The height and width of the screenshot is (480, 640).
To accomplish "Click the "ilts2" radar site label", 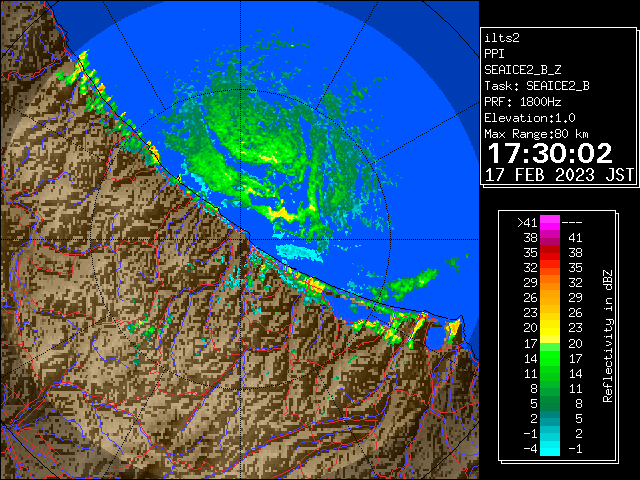I will click(502, 38).
